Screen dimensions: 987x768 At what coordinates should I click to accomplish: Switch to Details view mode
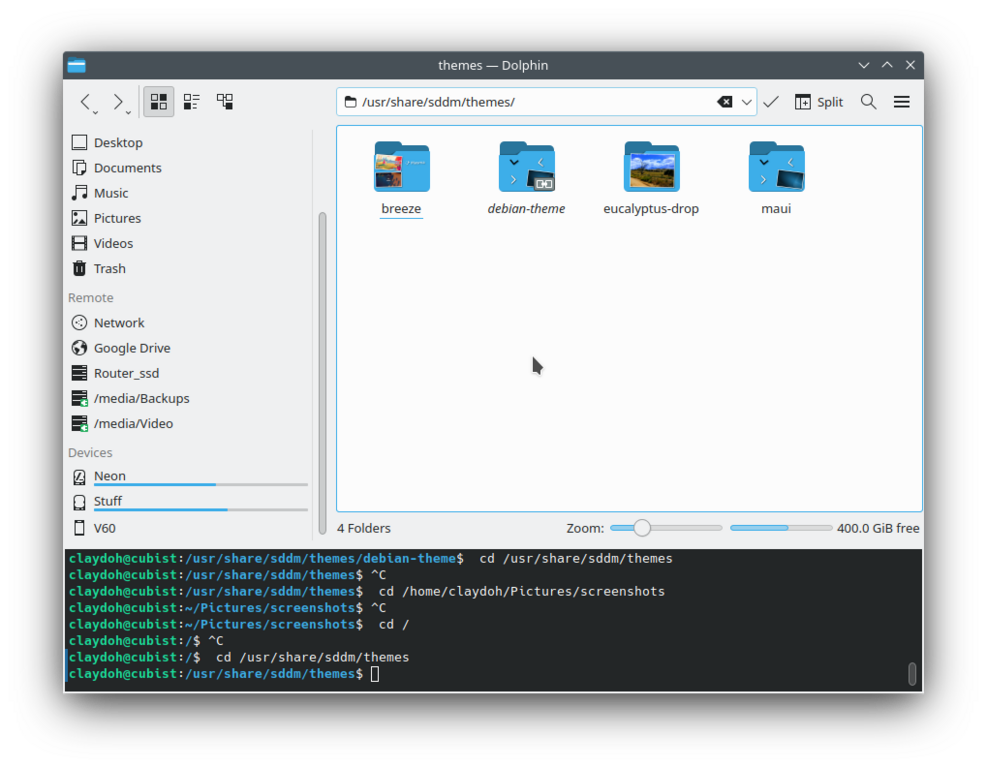point(225,102)
